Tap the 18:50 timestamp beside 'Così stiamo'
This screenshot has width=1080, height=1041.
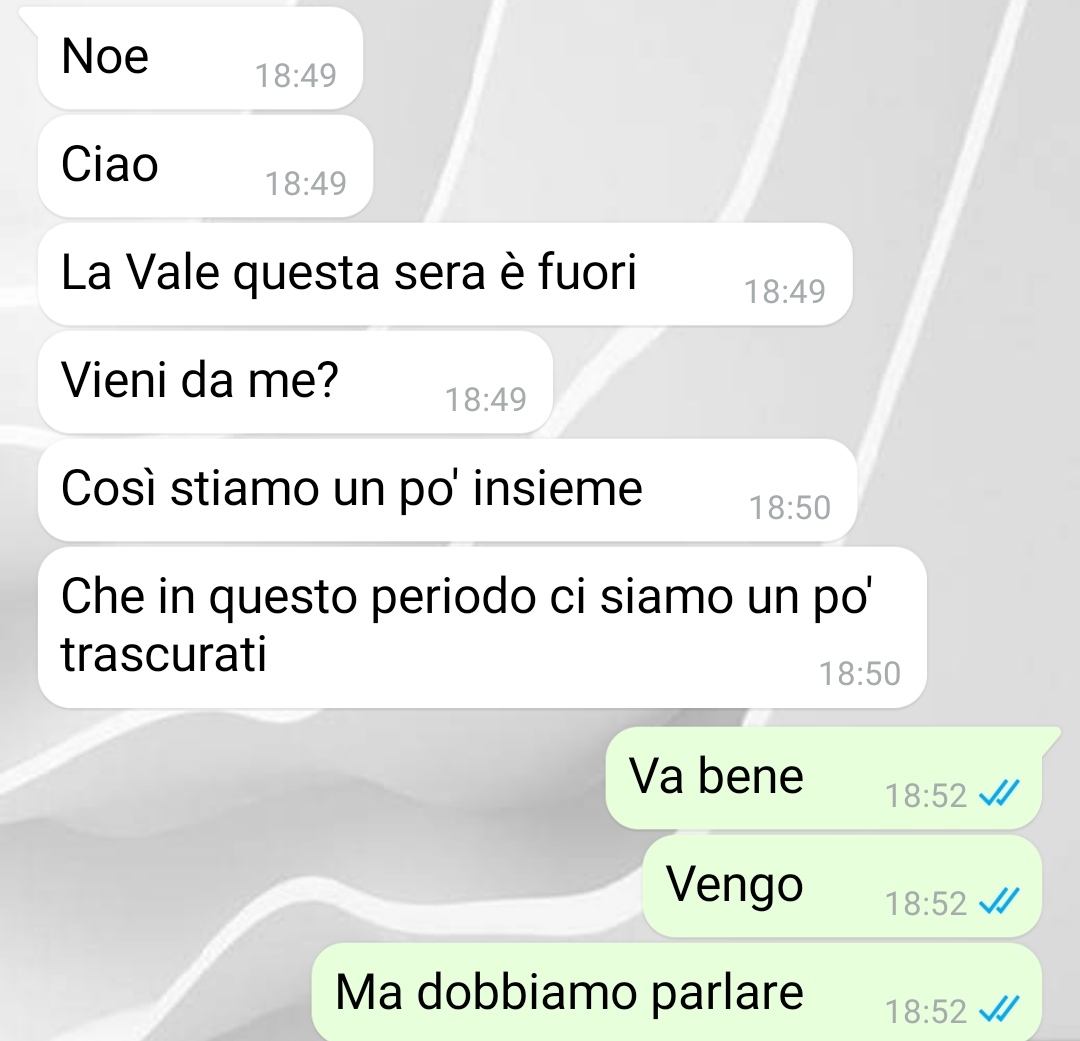790,508
